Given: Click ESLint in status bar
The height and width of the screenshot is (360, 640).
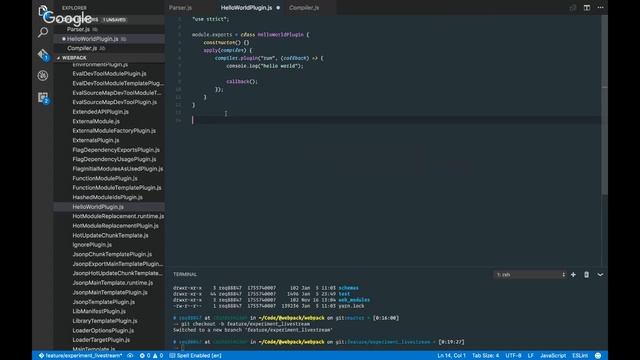Looking at the screenshot, I should pyautogui.click(x=580, y=356).
